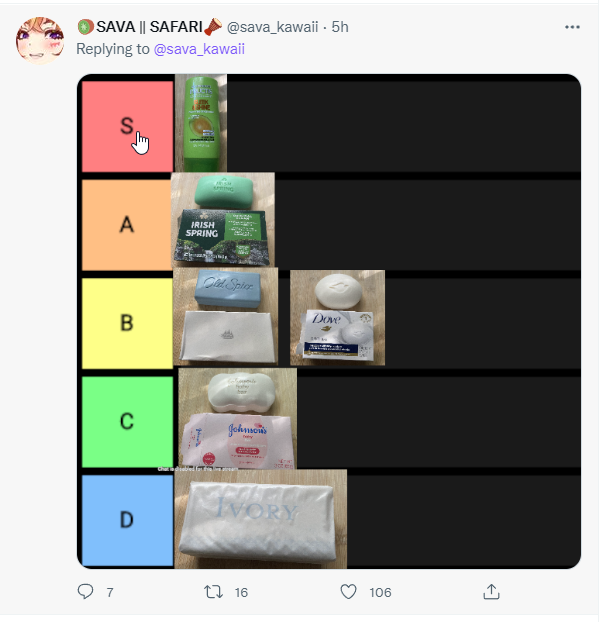The image size is (600, 622).
Task: Open the SAVA profile avatar picture
Action: pyautogui.click(x=40, y=40)
